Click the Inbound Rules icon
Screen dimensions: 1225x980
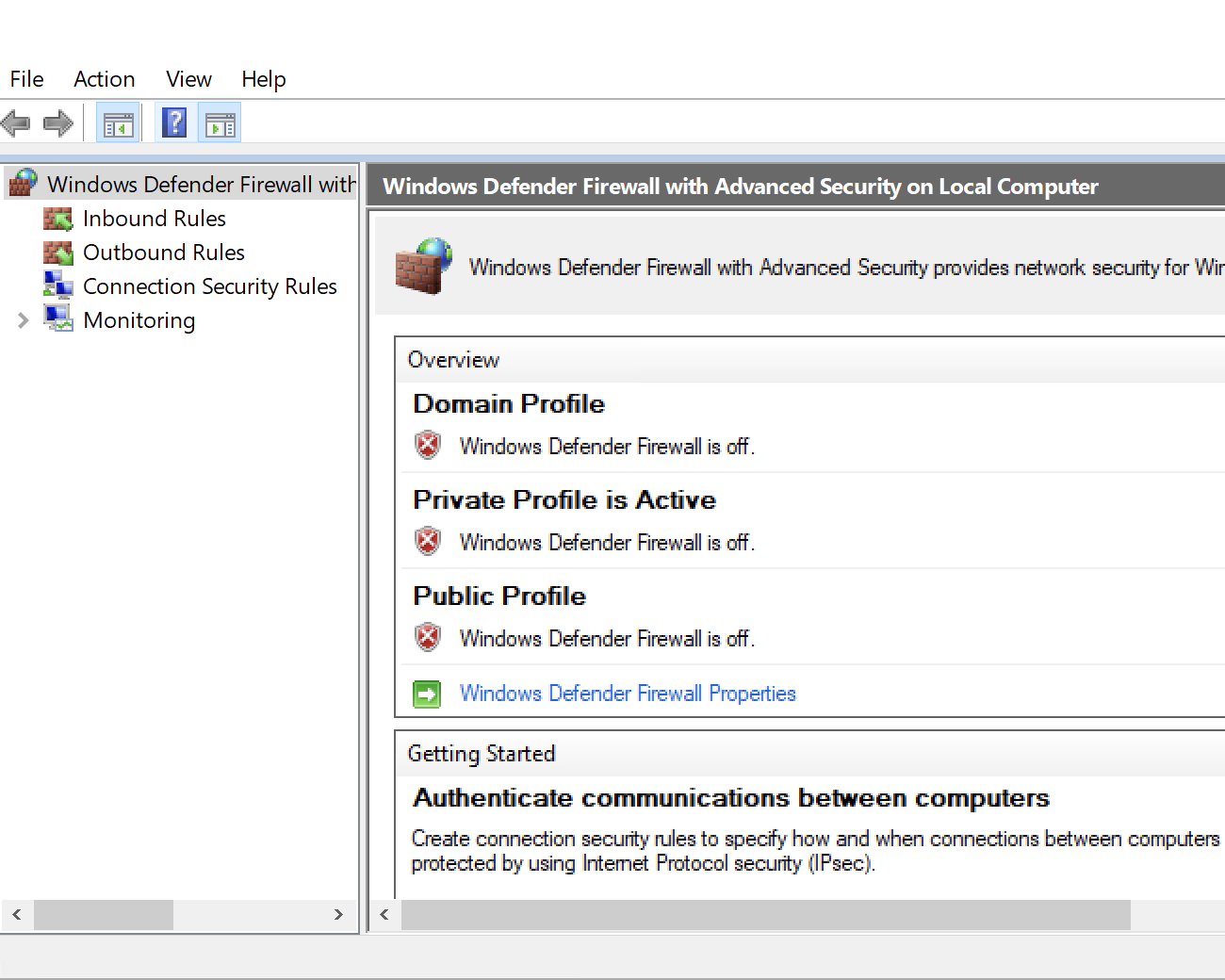(58, 219)
